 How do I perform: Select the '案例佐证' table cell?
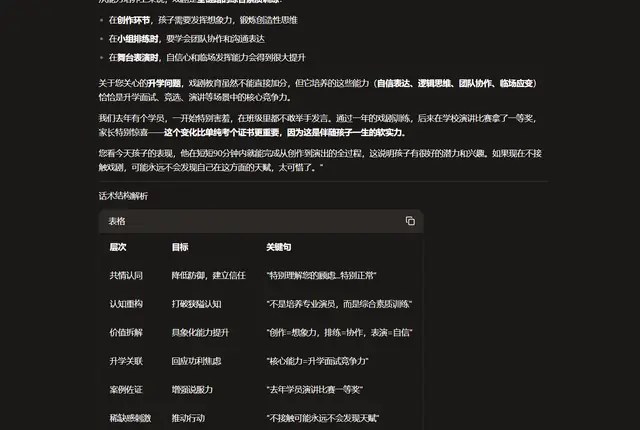[x=126, y=390]
